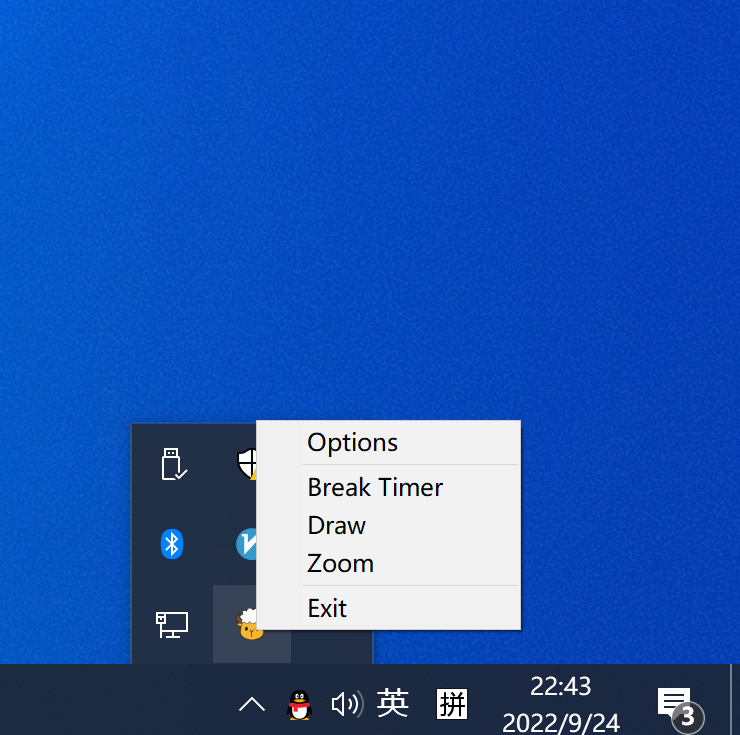Open the QQ penguin icon in taskbar

click(x=299, y=704)
